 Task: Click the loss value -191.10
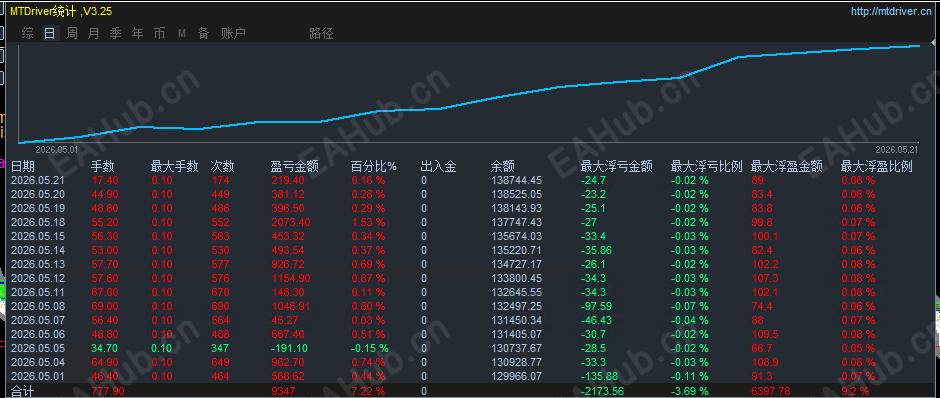tap(290, 348)
